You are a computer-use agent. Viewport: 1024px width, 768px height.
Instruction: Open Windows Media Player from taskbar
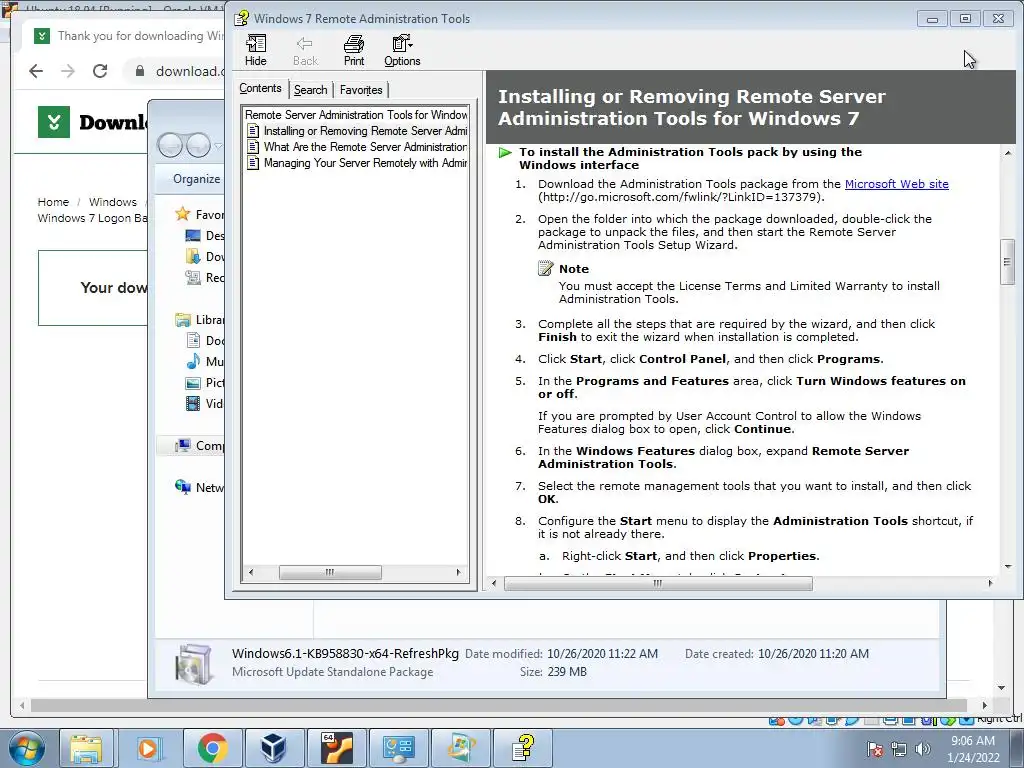point(148,748)
